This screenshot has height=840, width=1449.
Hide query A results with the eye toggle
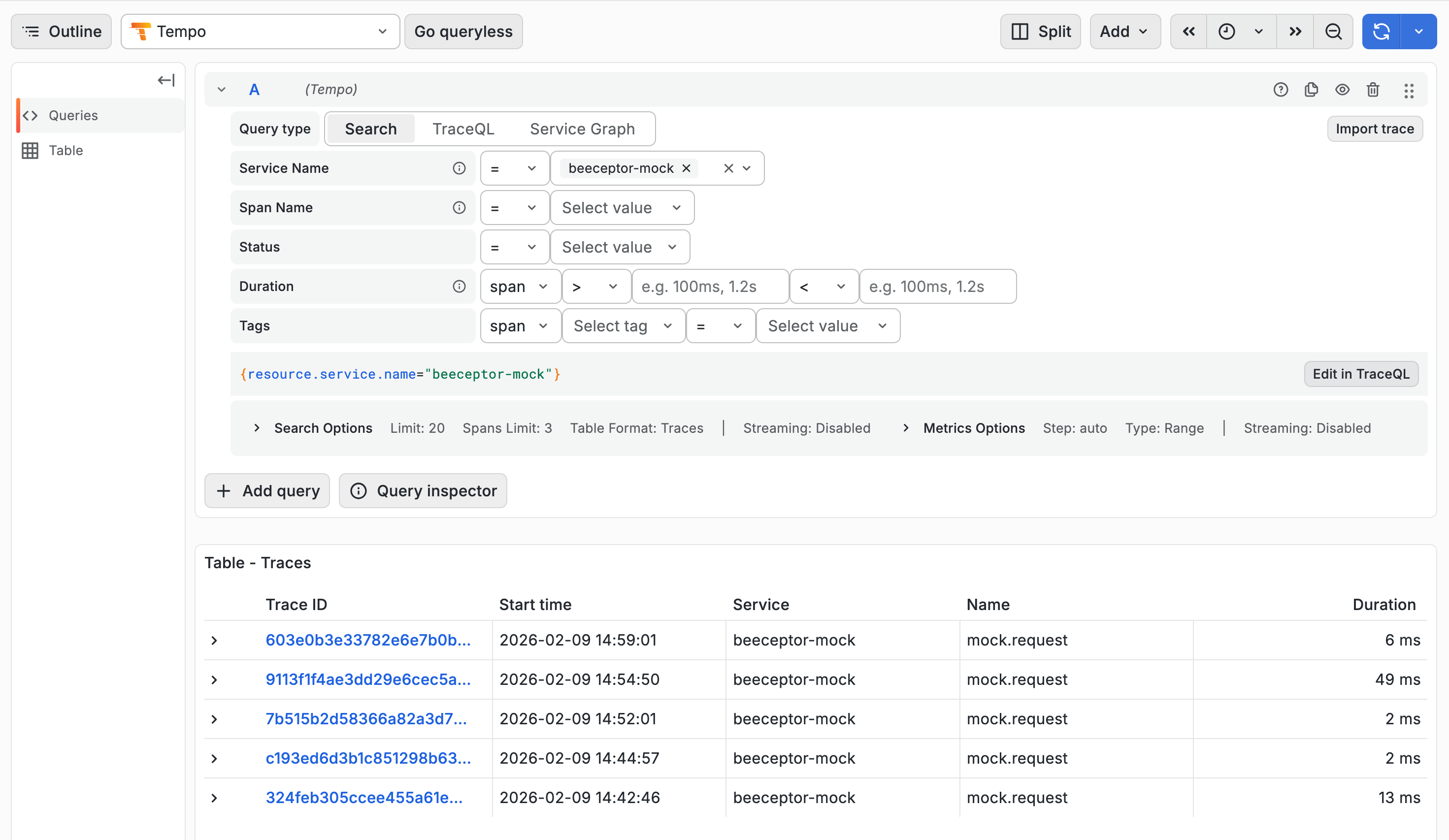pos(1342,90)
